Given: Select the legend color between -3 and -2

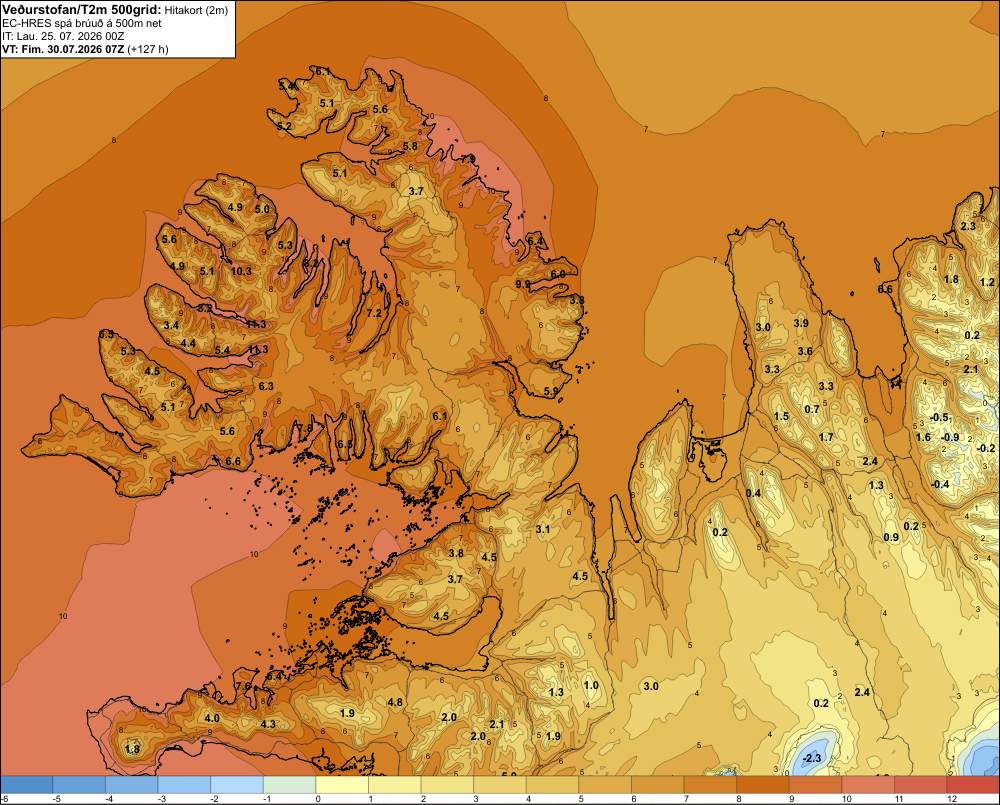Looking at the screenshot, I should click(x=184, y=785).
